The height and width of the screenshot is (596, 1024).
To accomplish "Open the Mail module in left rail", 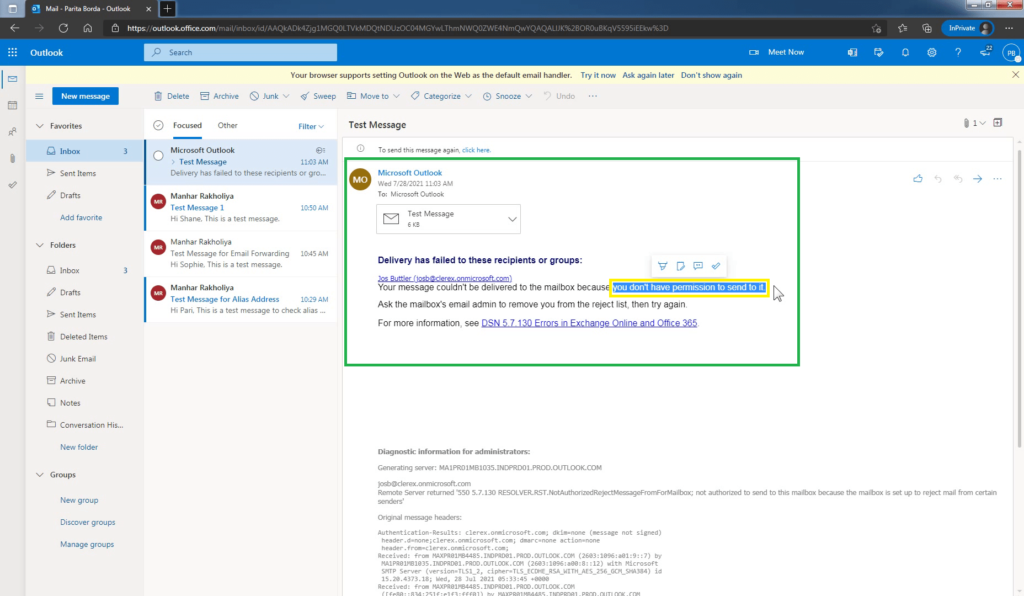I will pyautogui.click(x=12, y=79).
